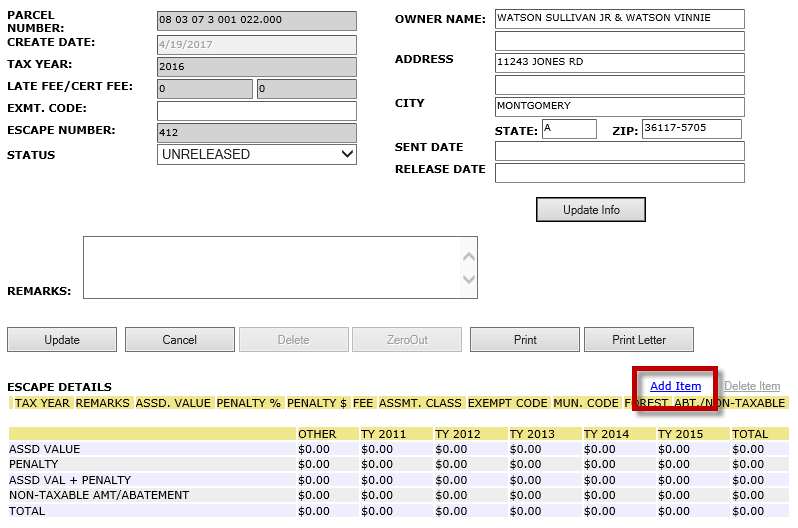
Task: Click the Delete Item link
Action: pyautogui.click(x=752, y=386)
